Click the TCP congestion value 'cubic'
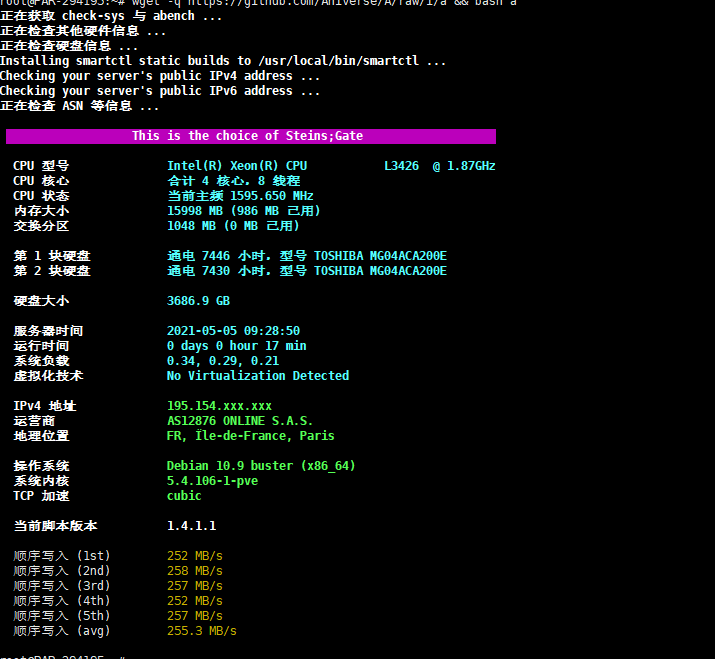Image resolution: width=715 pixels, height=659 pixels. coord(184,496)
